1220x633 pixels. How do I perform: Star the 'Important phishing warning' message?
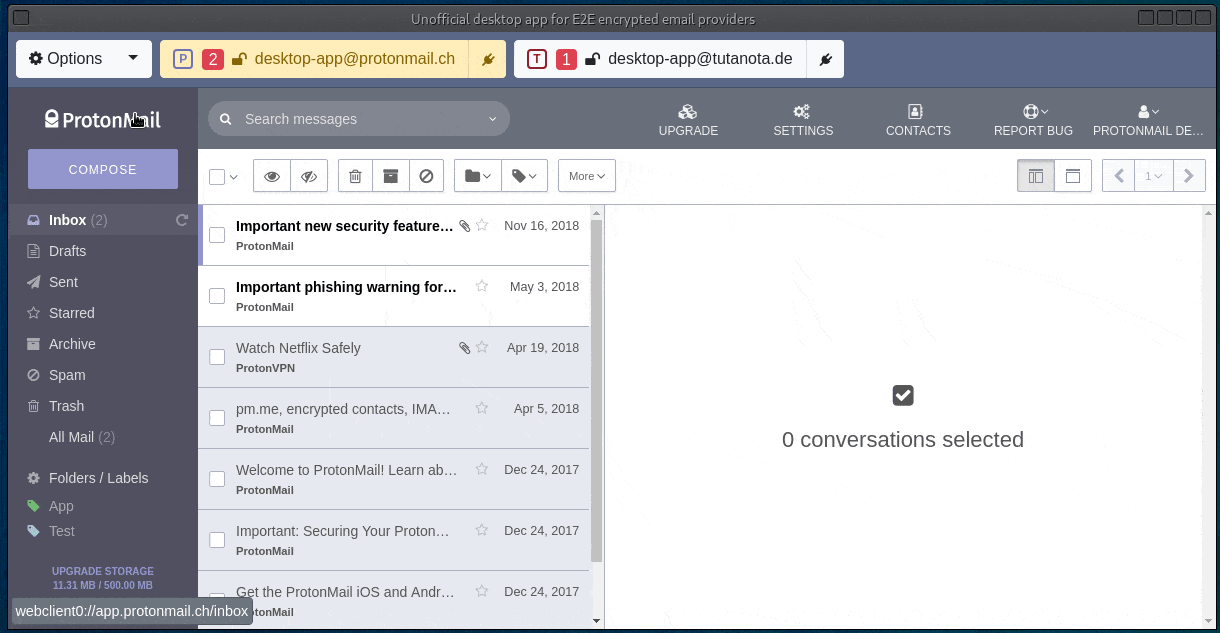pyautogui.click(x=482, y=287)
